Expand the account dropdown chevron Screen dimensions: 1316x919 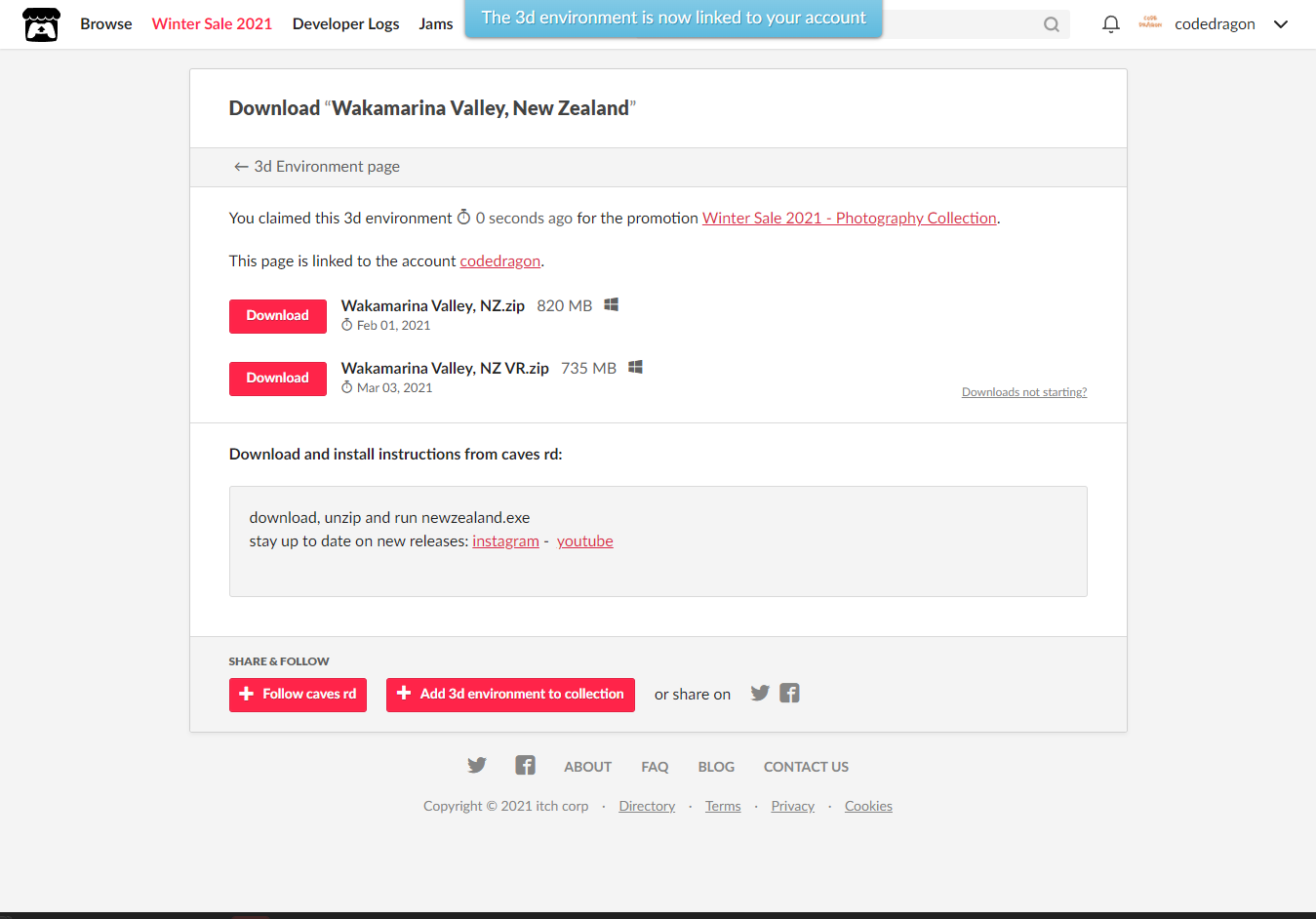pos(1281,24)
